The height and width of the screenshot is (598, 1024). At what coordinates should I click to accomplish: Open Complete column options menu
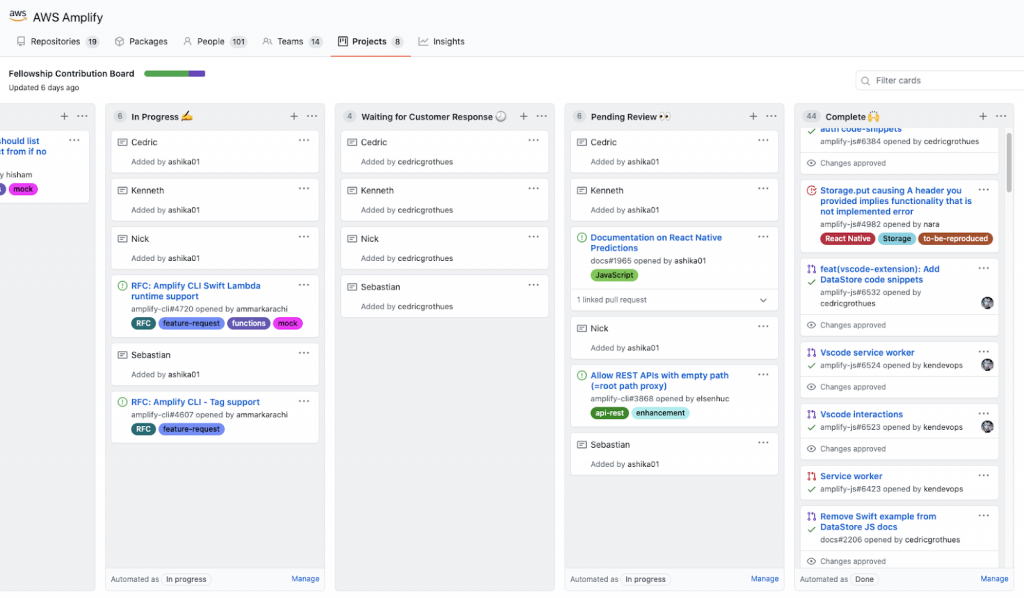[x=1001, y=116]
